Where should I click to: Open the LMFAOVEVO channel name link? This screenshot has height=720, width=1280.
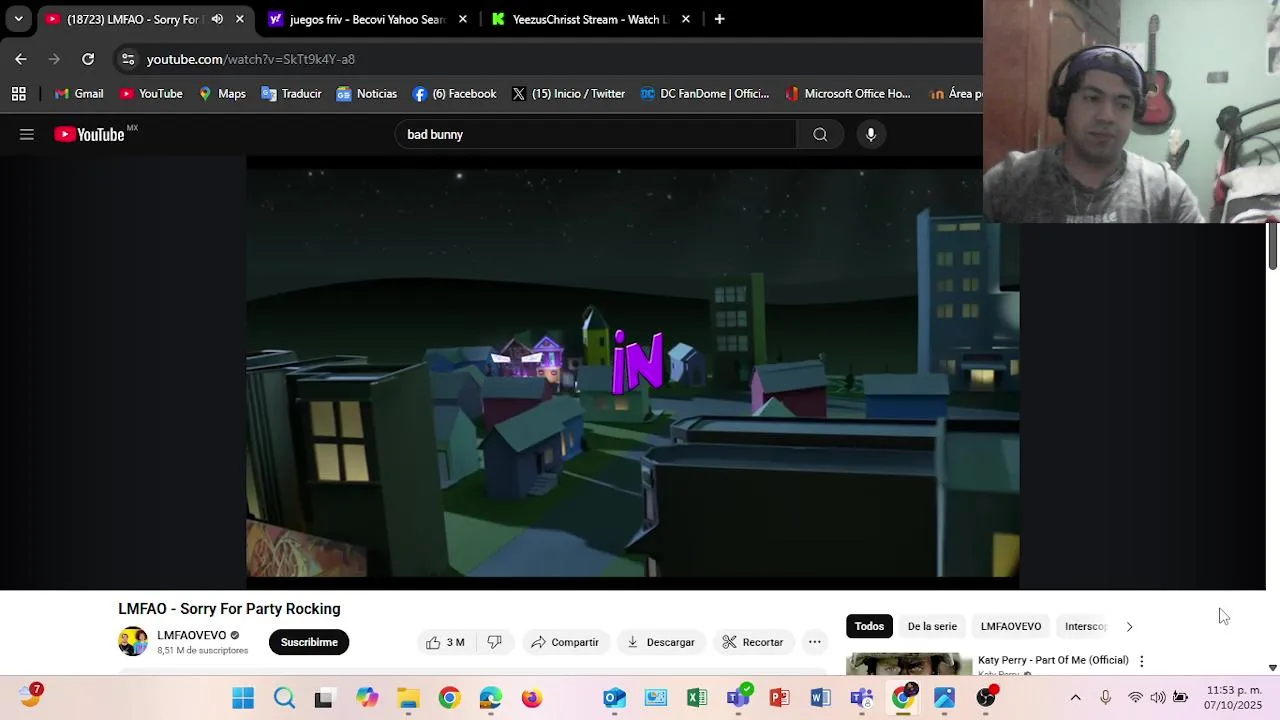click(192, 635)
